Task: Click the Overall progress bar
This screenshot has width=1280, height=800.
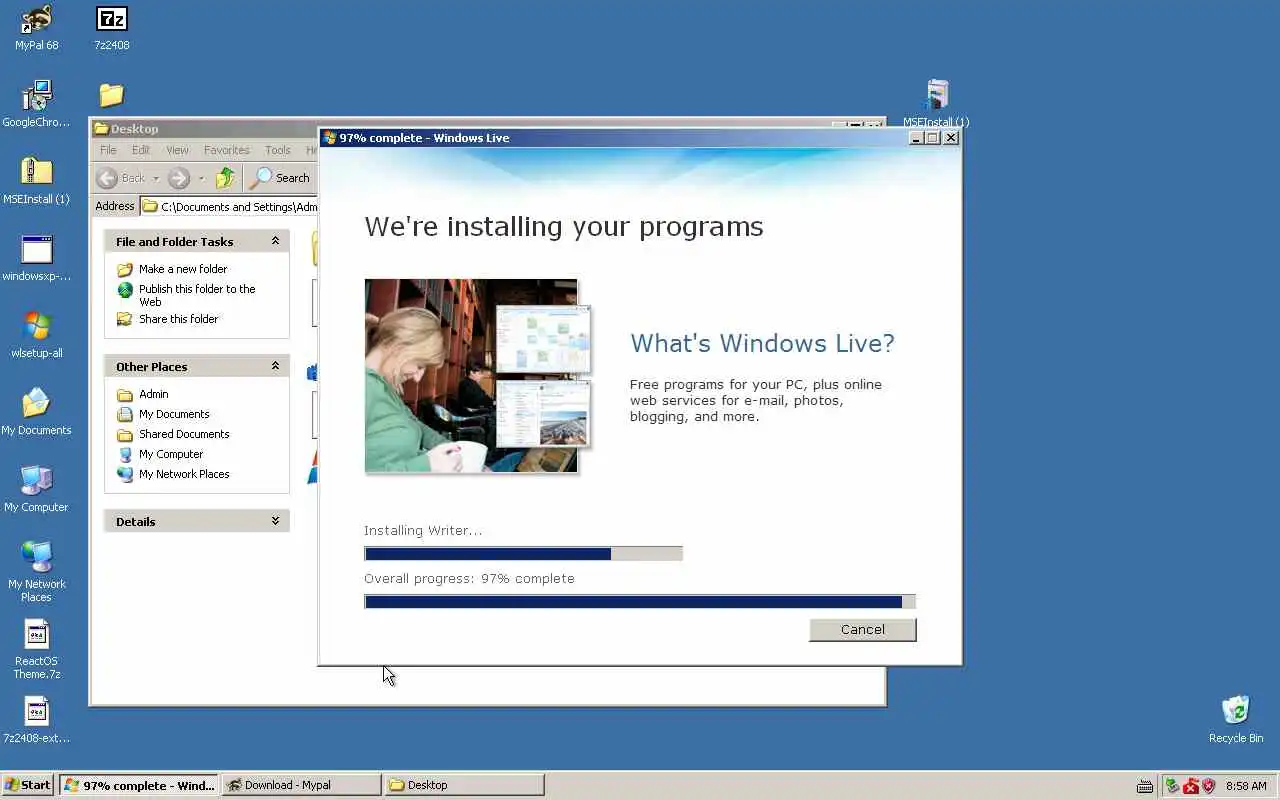Action: point(640,602)
